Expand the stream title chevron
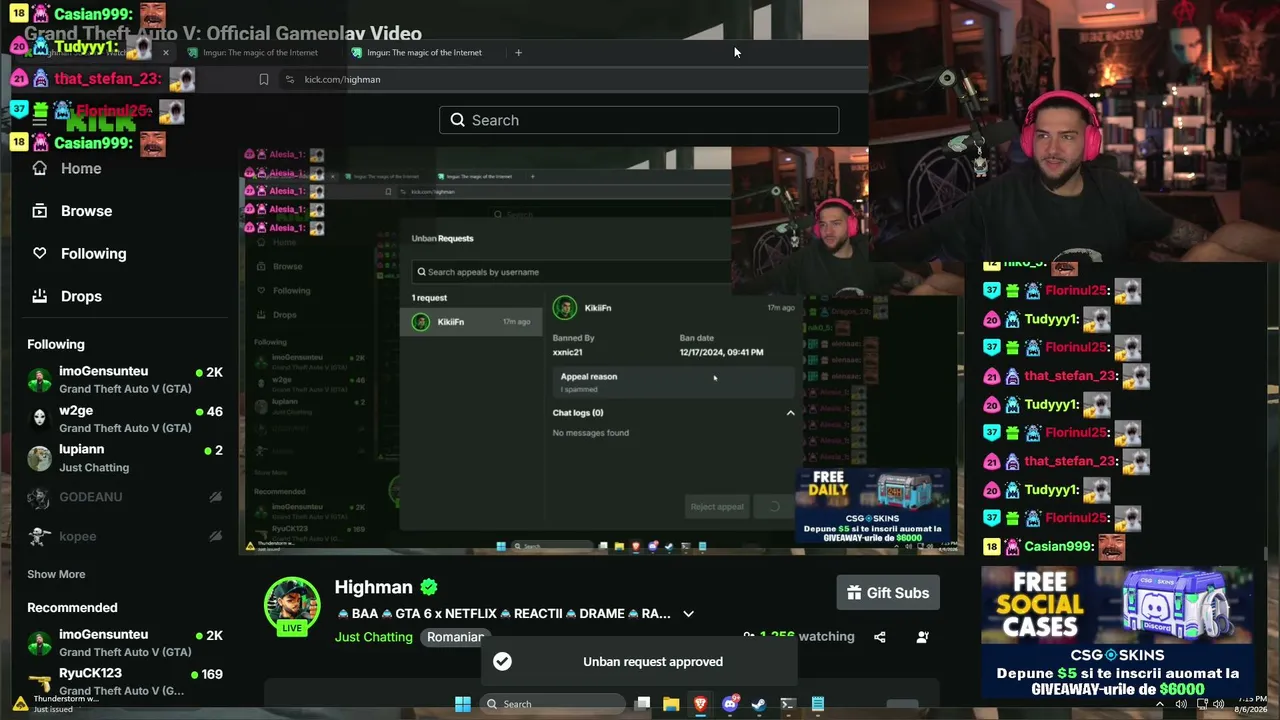1280x720 pixels. click(688, 614)
